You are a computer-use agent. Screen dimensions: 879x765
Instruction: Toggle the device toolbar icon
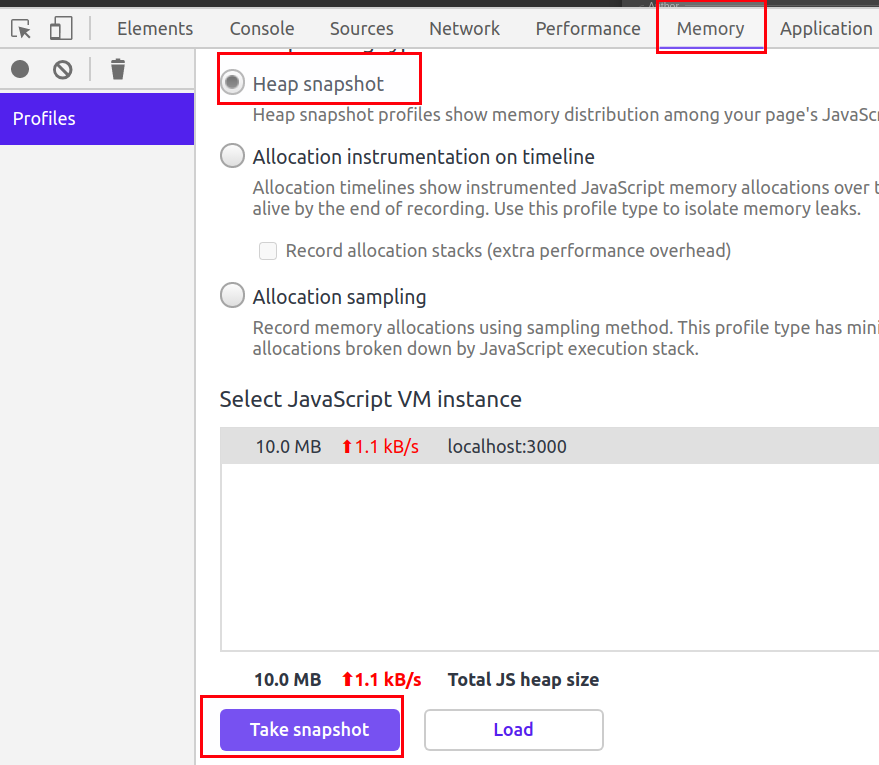coord(61,28)
